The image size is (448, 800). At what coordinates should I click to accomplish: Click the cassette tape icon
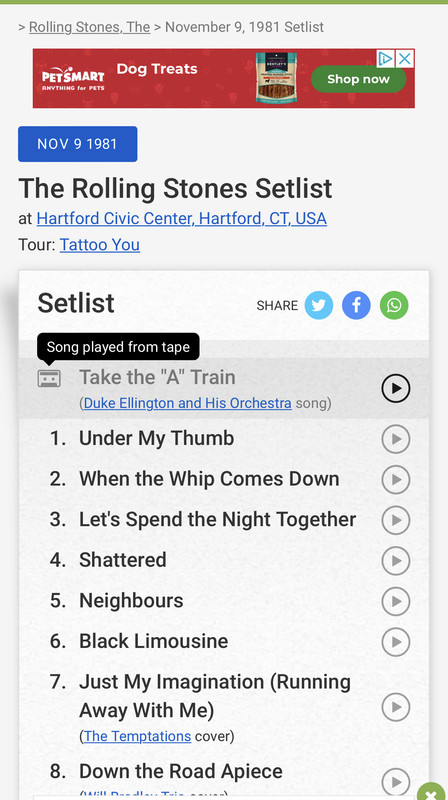point(49,379)
